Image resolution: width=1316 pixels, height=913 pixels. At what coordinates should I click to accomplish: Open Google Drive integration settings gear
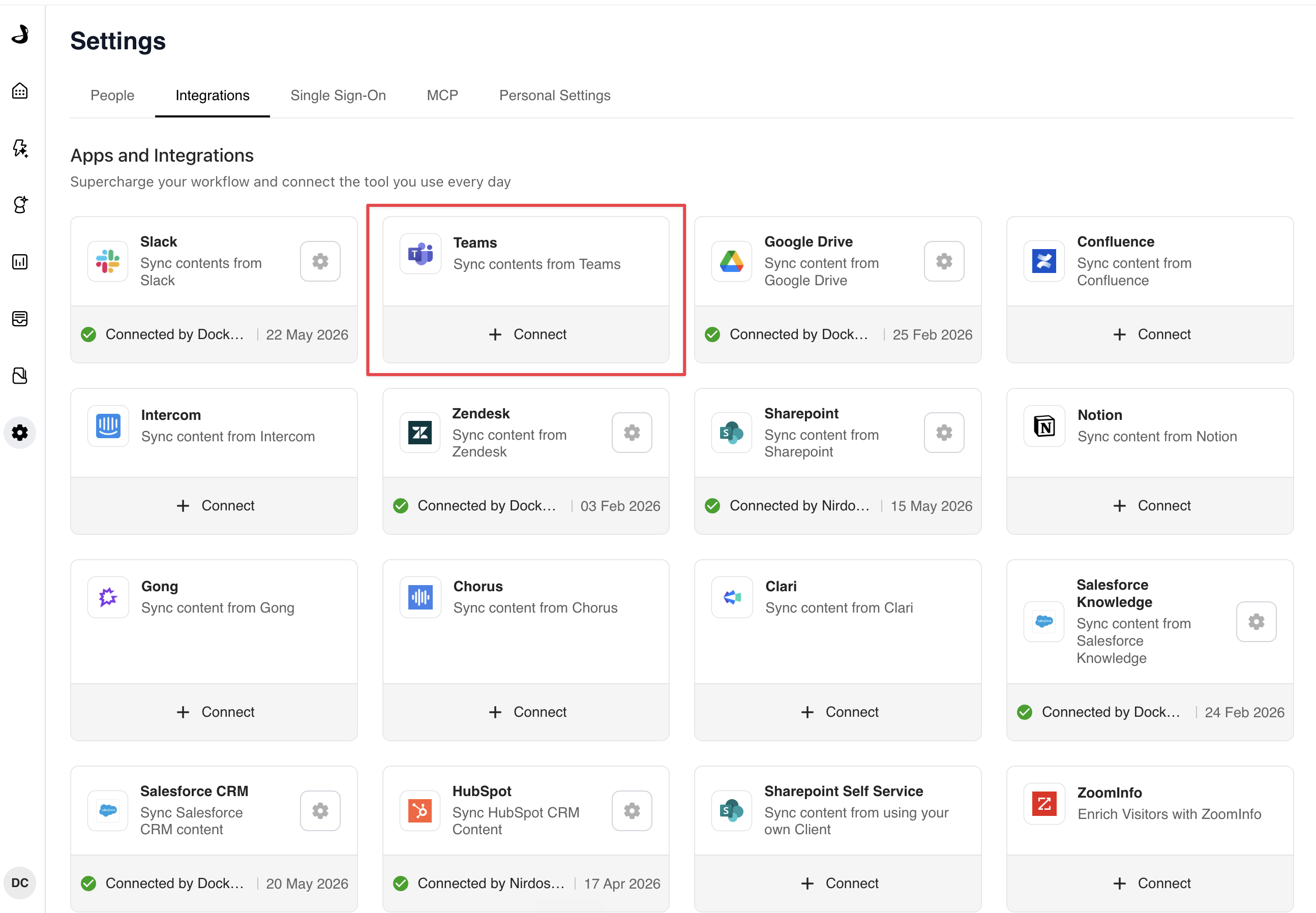(x=944, y=261)
